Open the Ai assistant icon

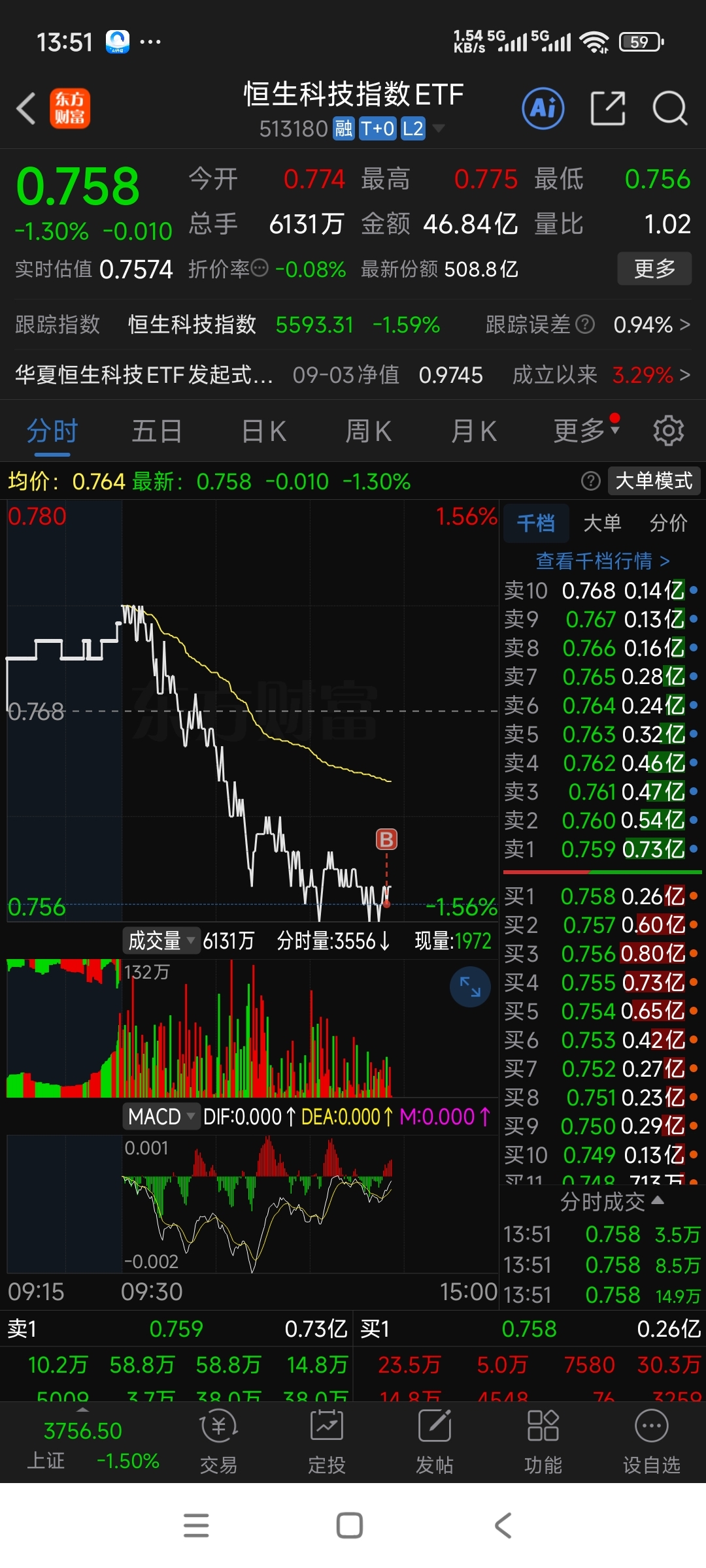pyautogui.click(x=543, y=108)
